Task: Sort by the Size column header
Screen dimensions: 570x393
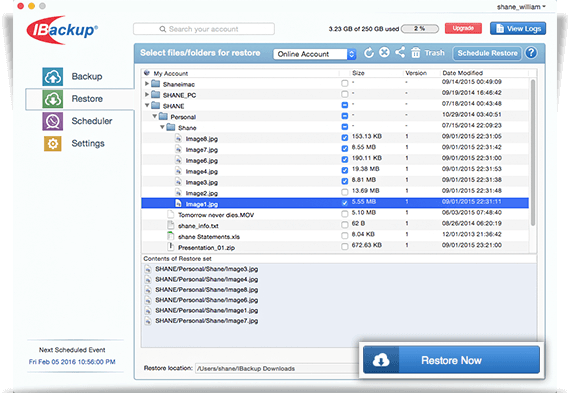Action: pyautogui.click(x=358, y=73)
